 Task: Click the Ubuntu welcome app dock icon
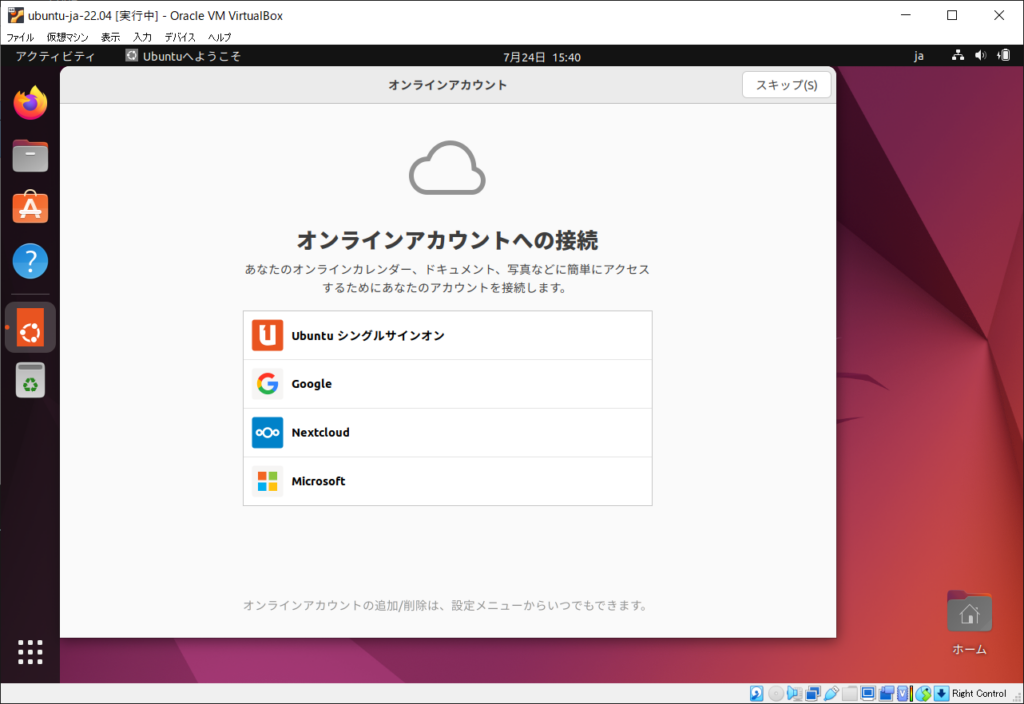31,327
